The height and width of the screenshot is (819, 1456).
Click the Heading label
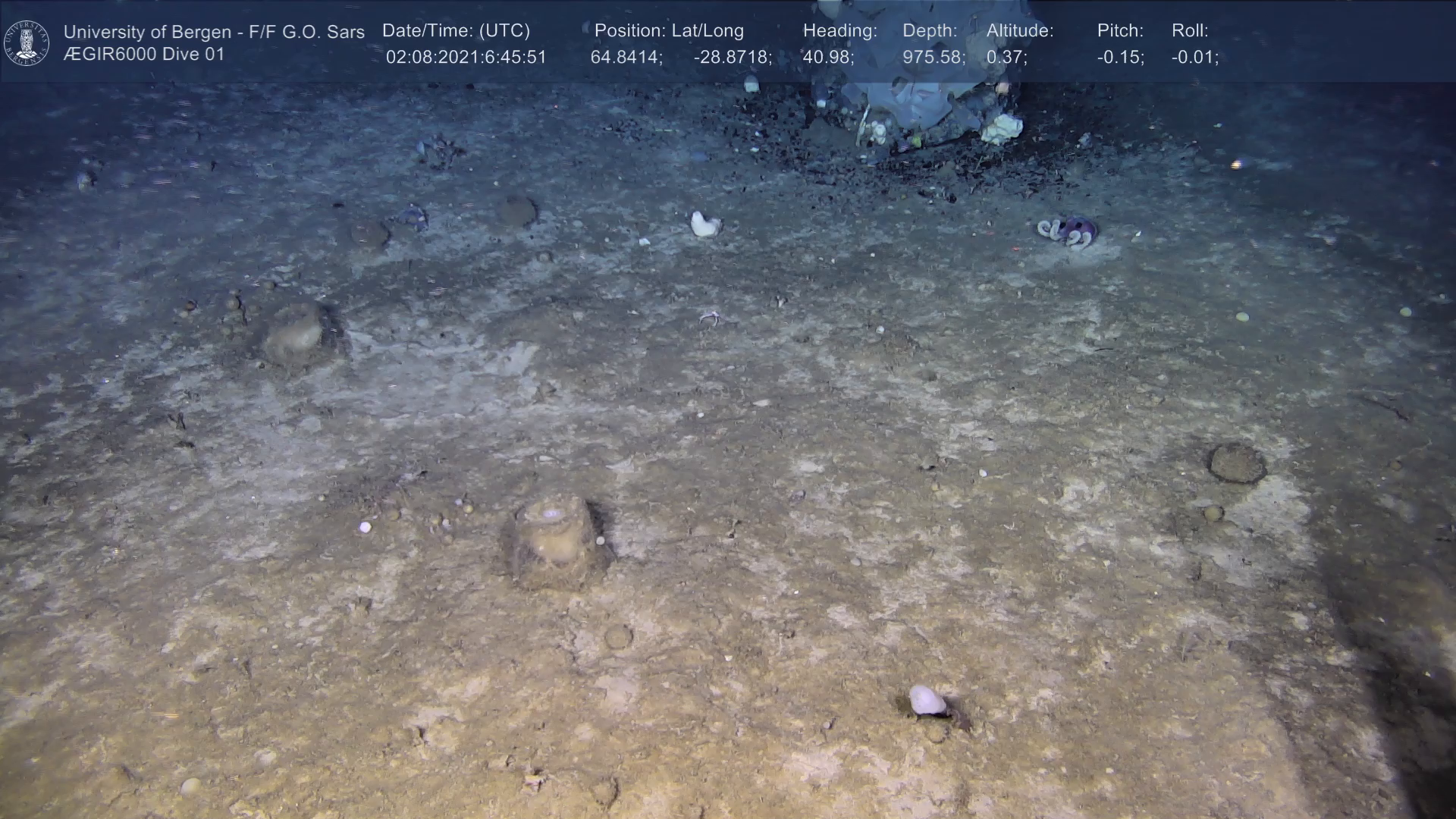coord(839,30)
